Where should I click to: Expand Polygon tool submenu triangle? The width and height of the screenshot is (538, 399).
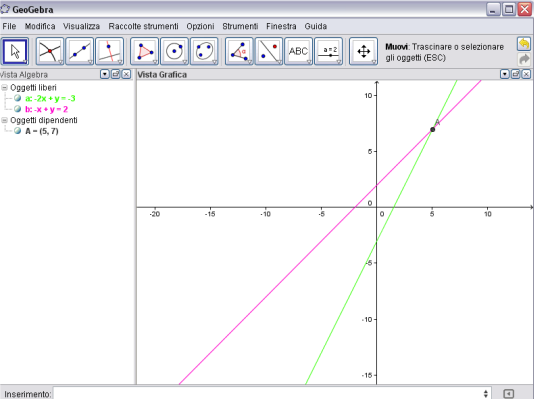(155, 62)
